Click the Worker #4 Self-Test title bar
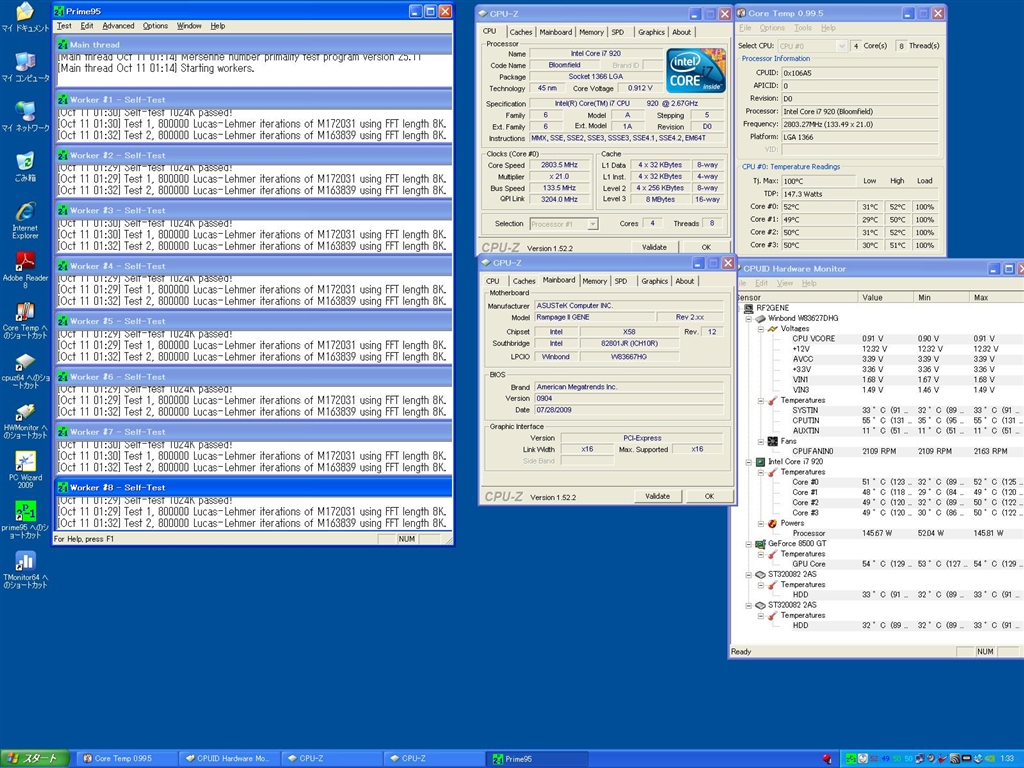Screen dimensions: 1024x768 pyautogui.click(x=254, y=266)
